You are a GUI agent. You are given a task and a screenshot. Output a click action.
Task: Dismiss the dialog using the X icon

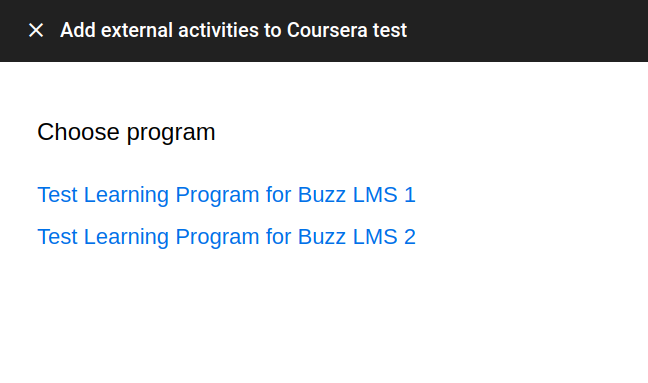(x=36, y=30)
